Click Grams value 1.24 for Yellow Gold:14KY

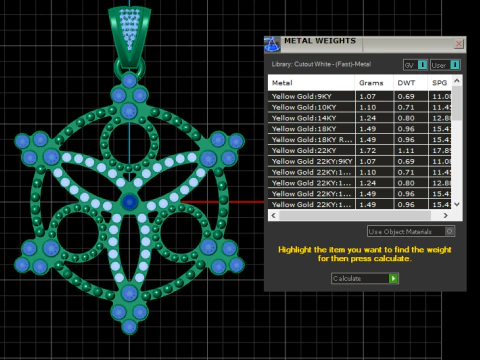[368, 118]
